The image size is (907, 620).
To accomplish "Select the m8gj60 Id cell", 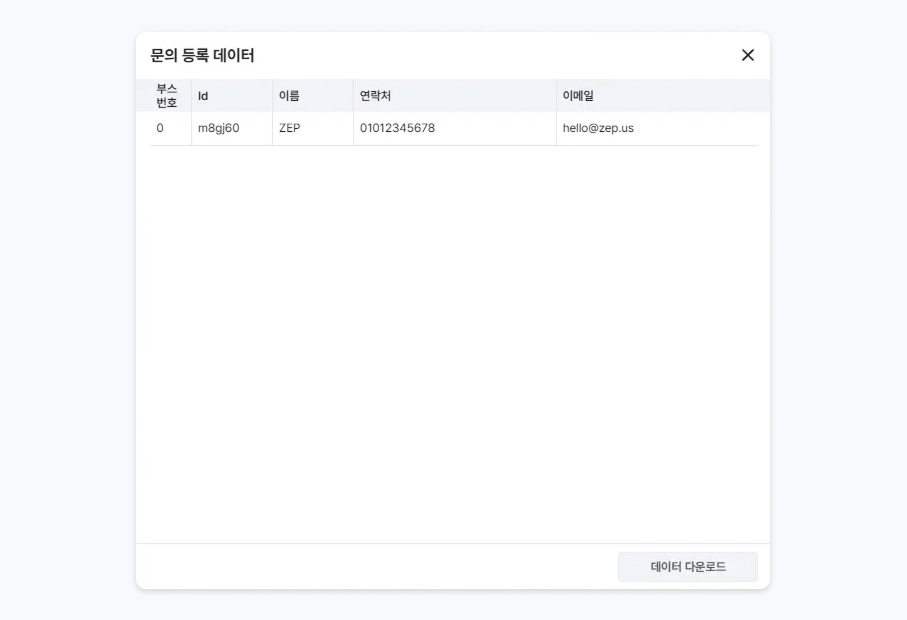I will (x=218, y=128).
